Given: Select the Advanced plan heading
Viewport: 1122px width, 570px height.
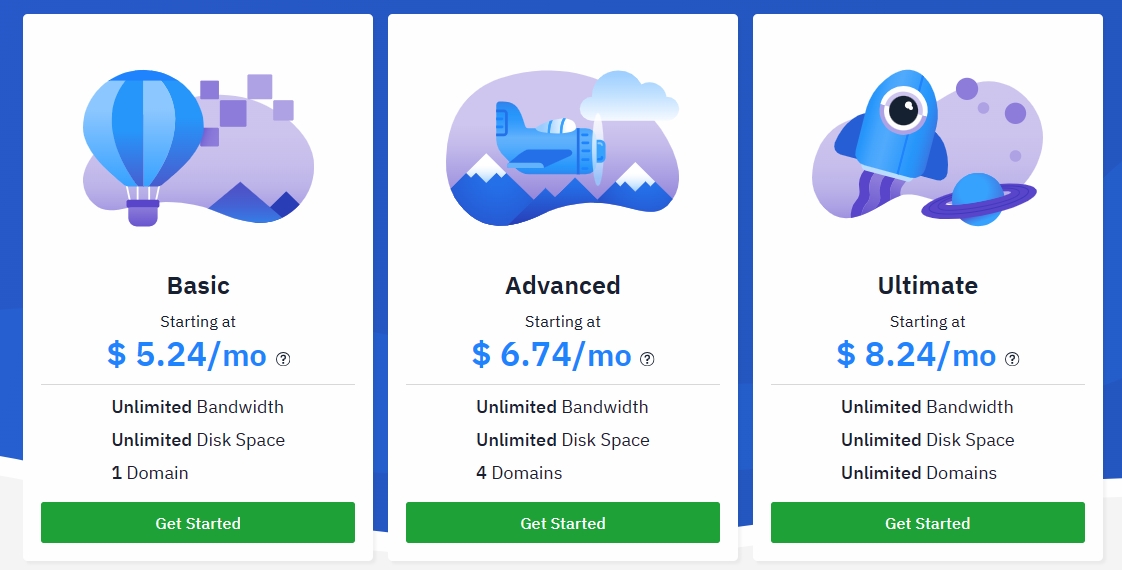Looking at the screenshot, I should [x=562, y=285].
